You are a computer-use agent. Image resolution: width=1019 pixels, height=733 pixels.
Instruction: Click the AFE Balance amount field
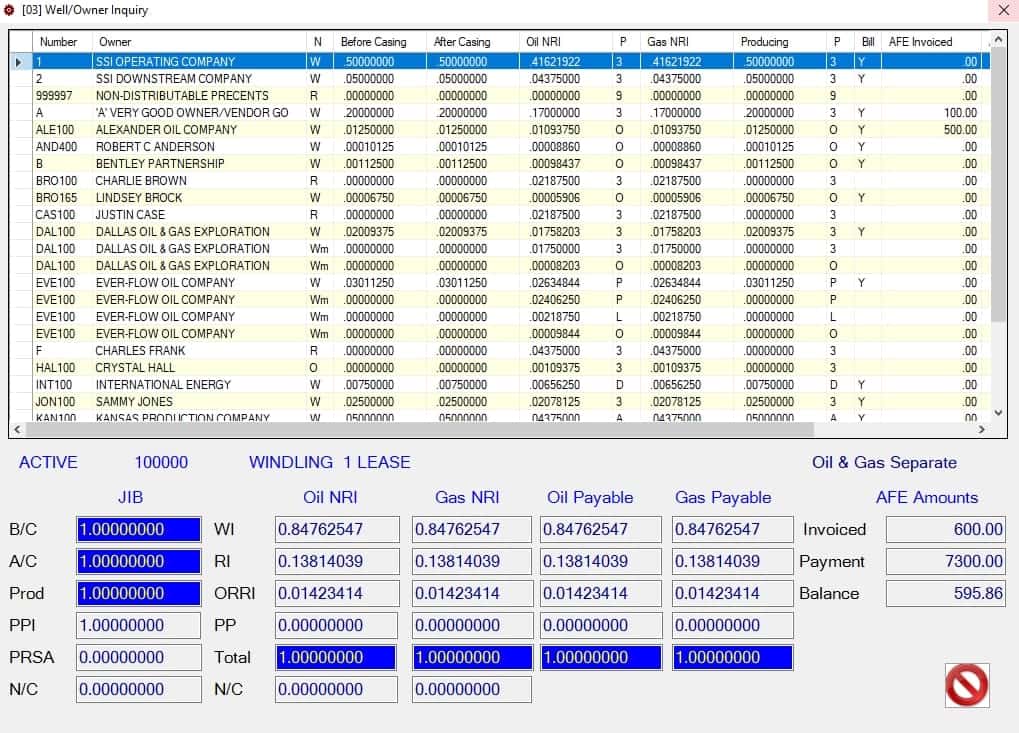[946, 593]
